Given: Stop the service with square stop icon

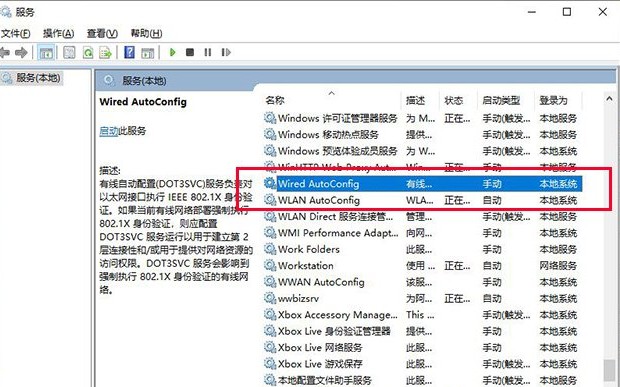Looking at the screenshot, I should pos(190,52).
